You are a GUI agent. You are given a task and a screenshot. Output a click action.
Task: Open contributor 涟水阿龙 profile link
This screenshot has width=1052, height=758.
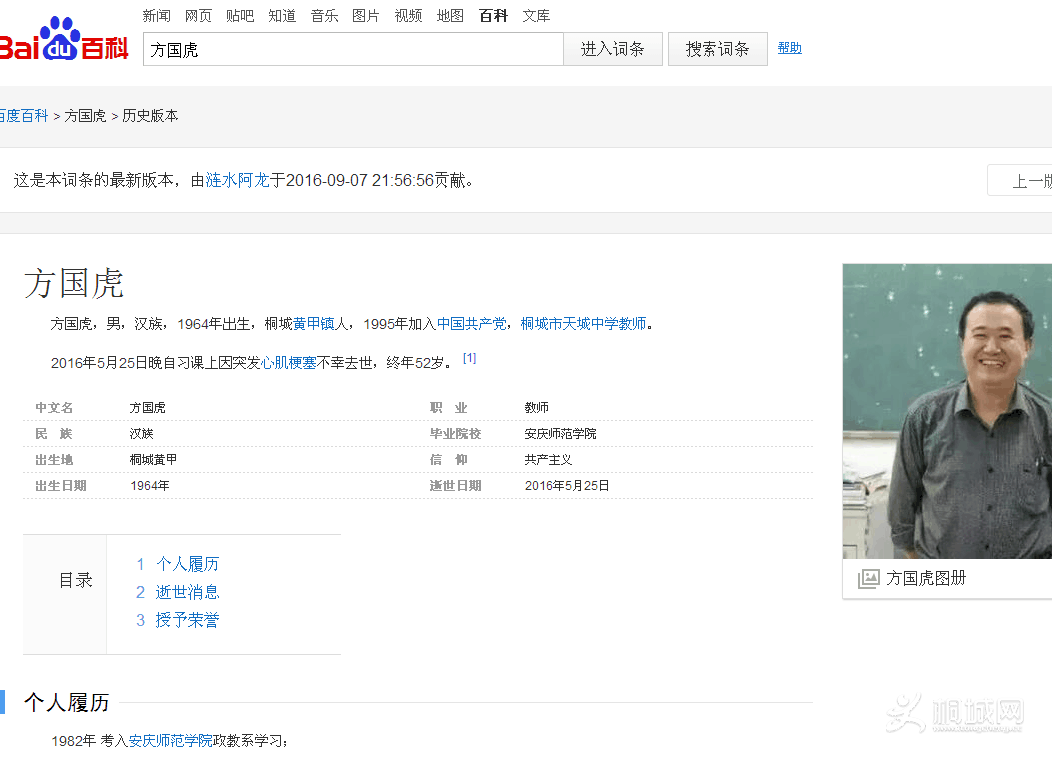click(x=237, y=181)
